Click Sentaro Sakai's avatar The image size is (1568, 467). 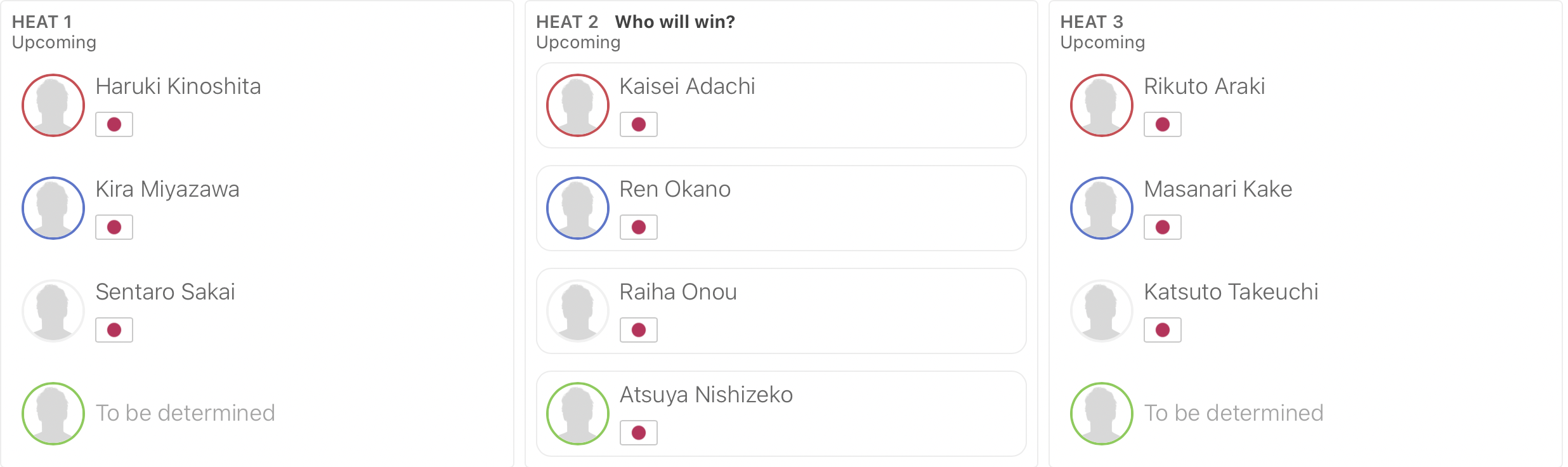coord(53,311)
